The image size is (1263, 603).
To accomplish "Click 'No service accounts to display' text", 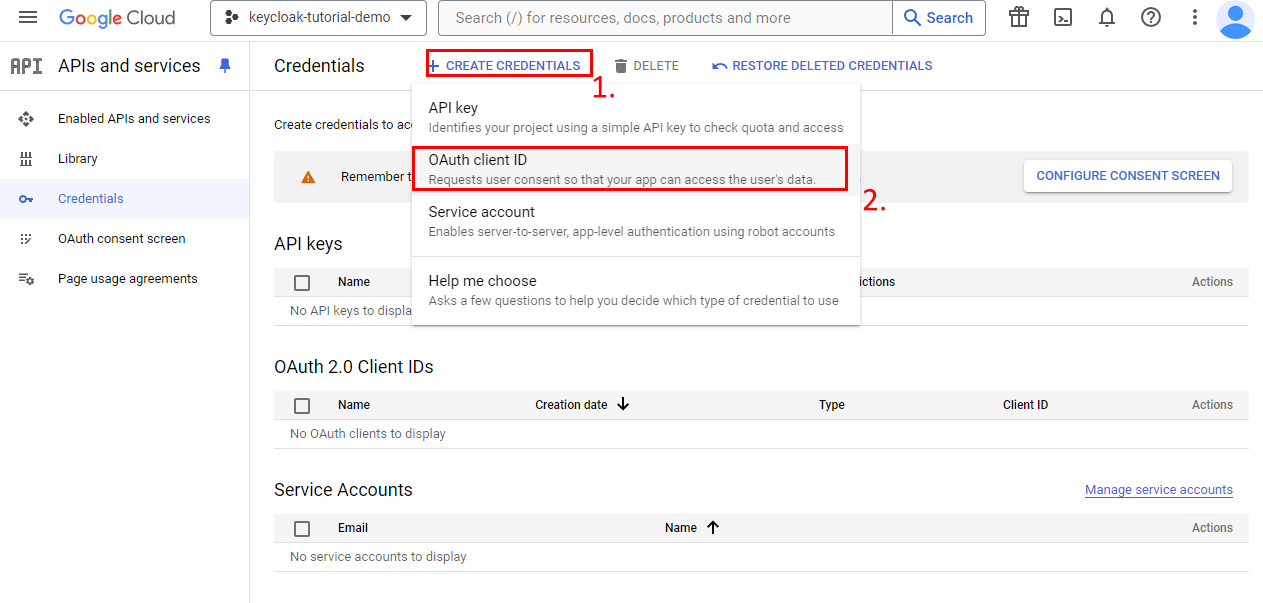I will click(x=378, y=557).
